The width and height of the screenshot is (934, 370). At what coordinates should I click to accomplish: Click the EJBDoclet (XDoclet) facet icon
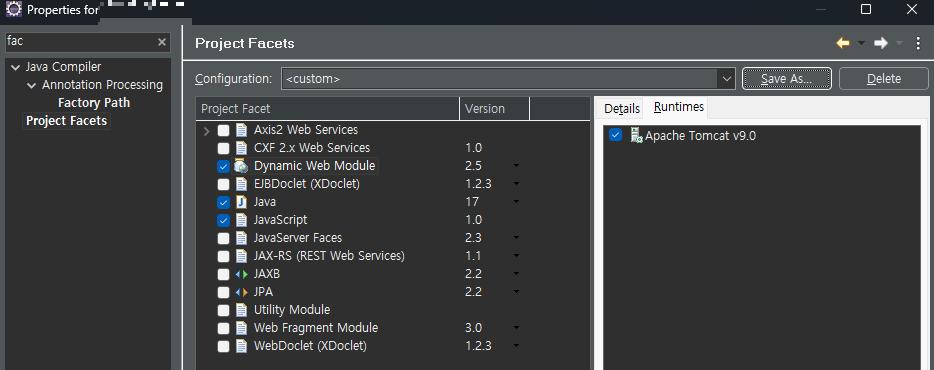click(x=241, y=184)
